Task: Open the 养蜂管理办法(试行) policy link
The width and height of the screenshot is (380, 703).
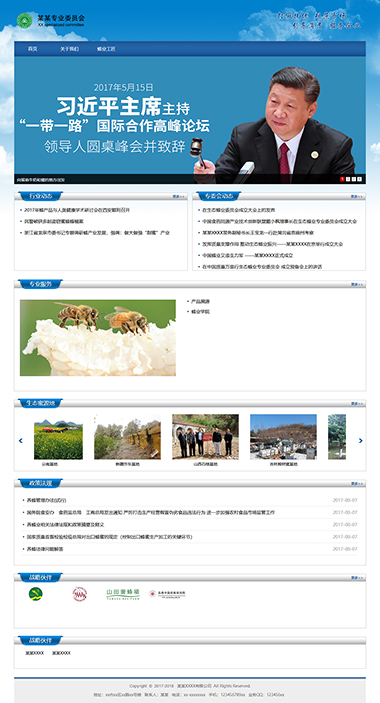Action: (x=46, y=500)
